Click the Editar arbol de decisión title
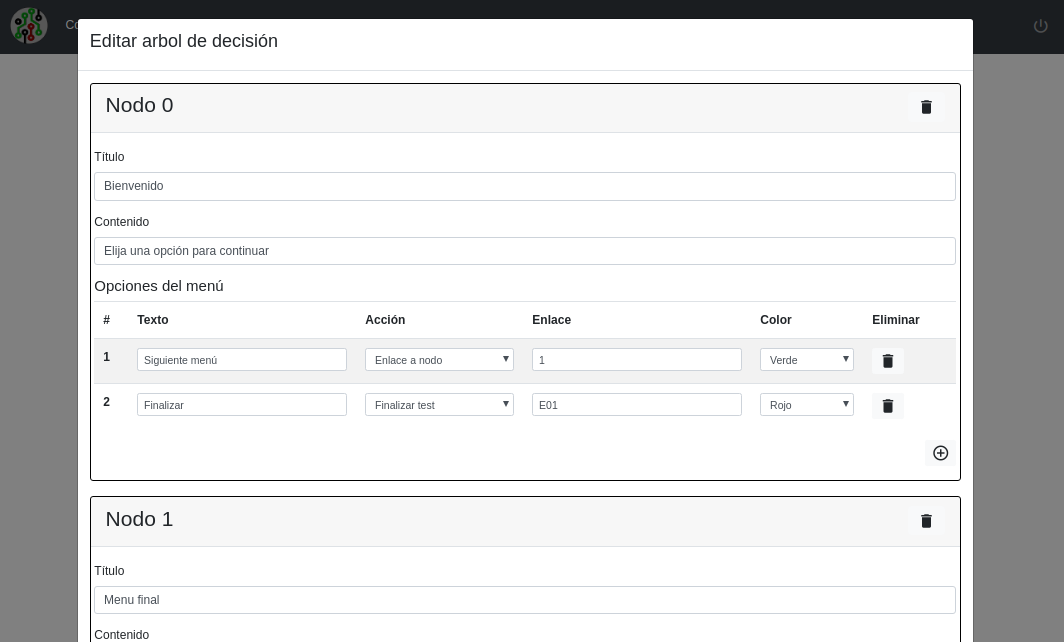Viewport: 1064px width, 642px height. click(184, 41)
